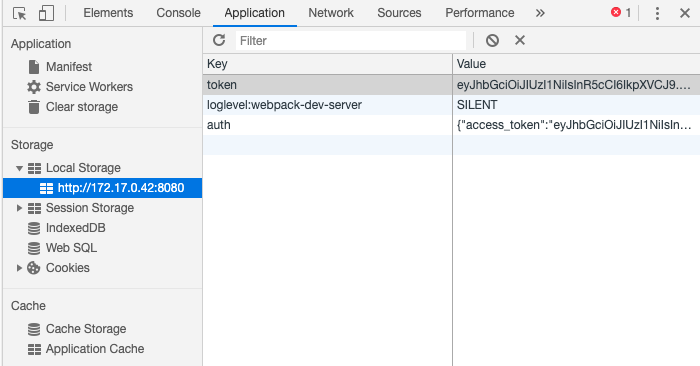The height and width of the screenshot is (366, 700).
Task: Select Session Storage item
Action: point(90,208)
